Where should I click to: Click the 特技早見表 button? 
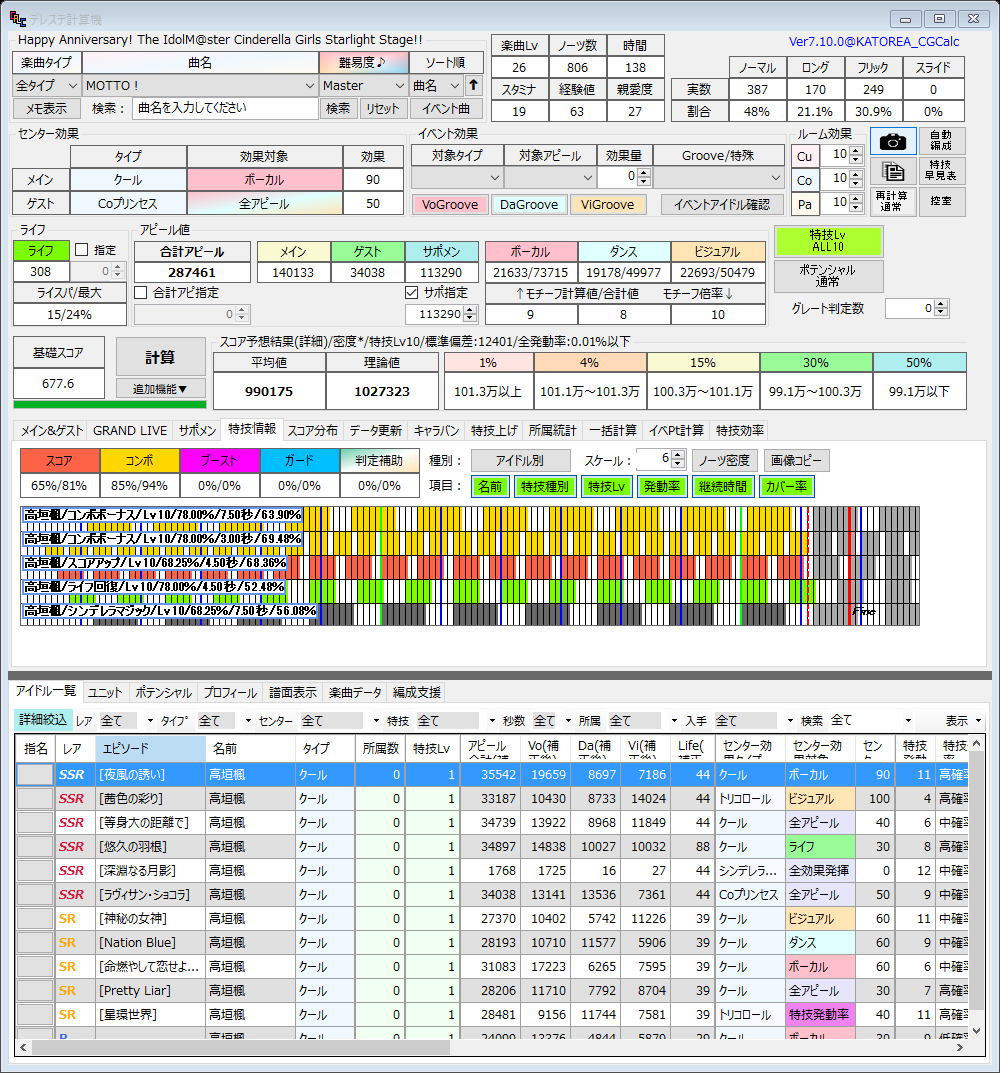click(941, 170)
